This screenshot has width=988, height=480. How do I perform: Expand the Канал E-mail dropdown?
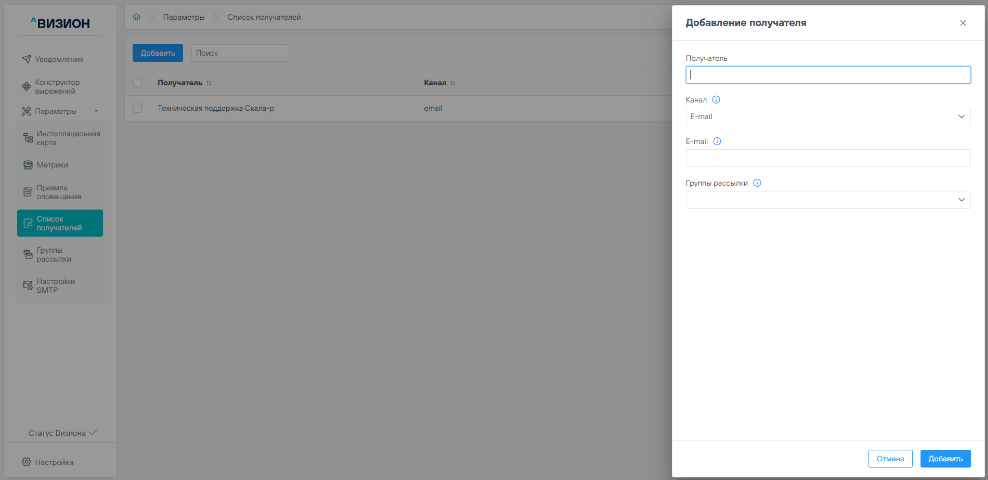coord(827,117)
